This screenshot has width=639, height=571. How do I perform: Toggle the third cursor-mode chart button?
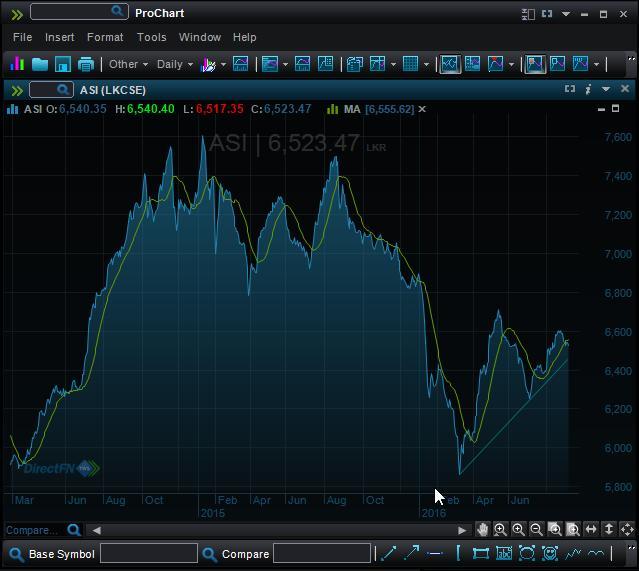[580, 64]
